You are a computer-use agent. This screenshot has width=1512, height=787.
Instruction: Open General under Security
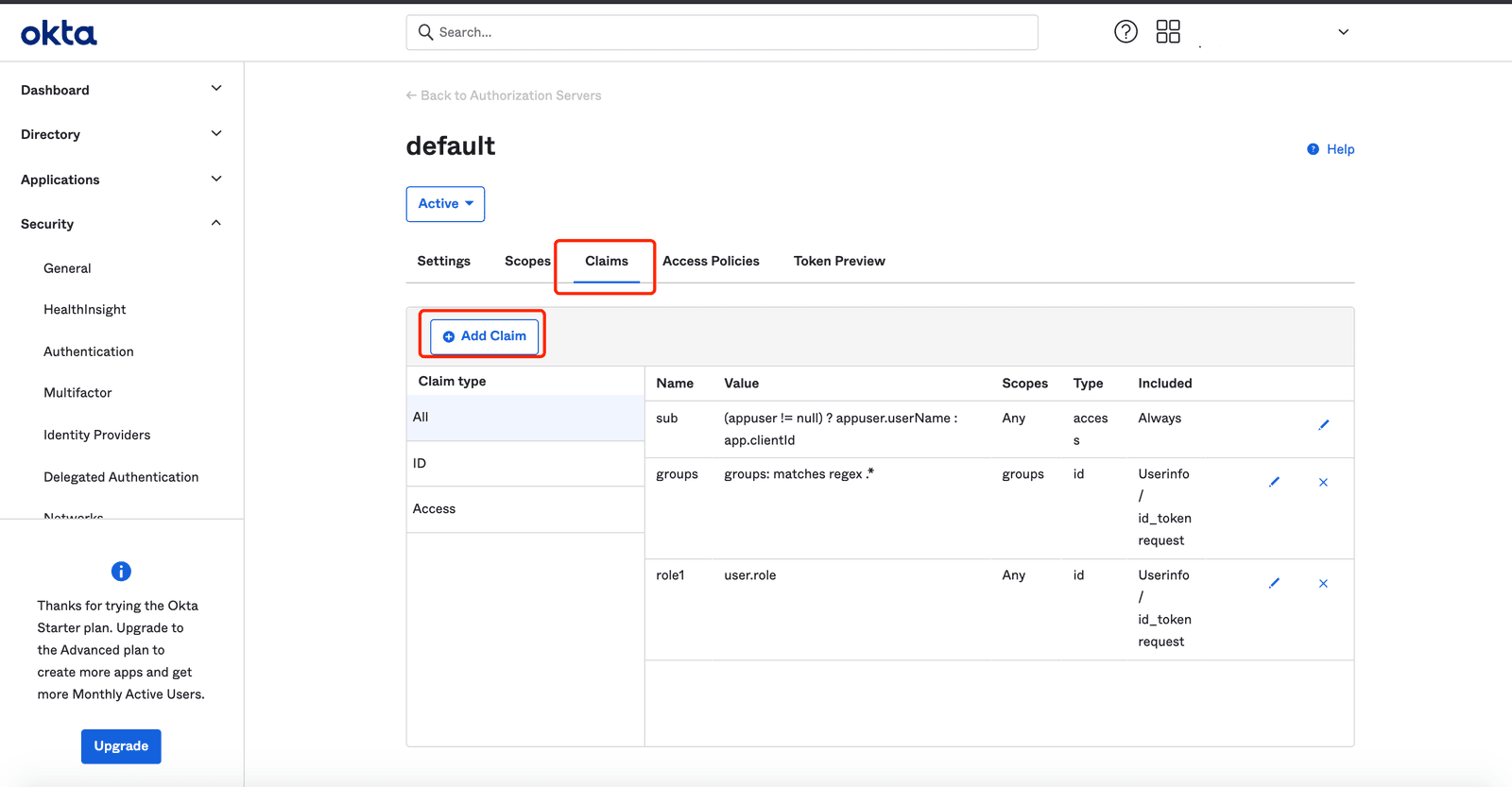(67, 268)
